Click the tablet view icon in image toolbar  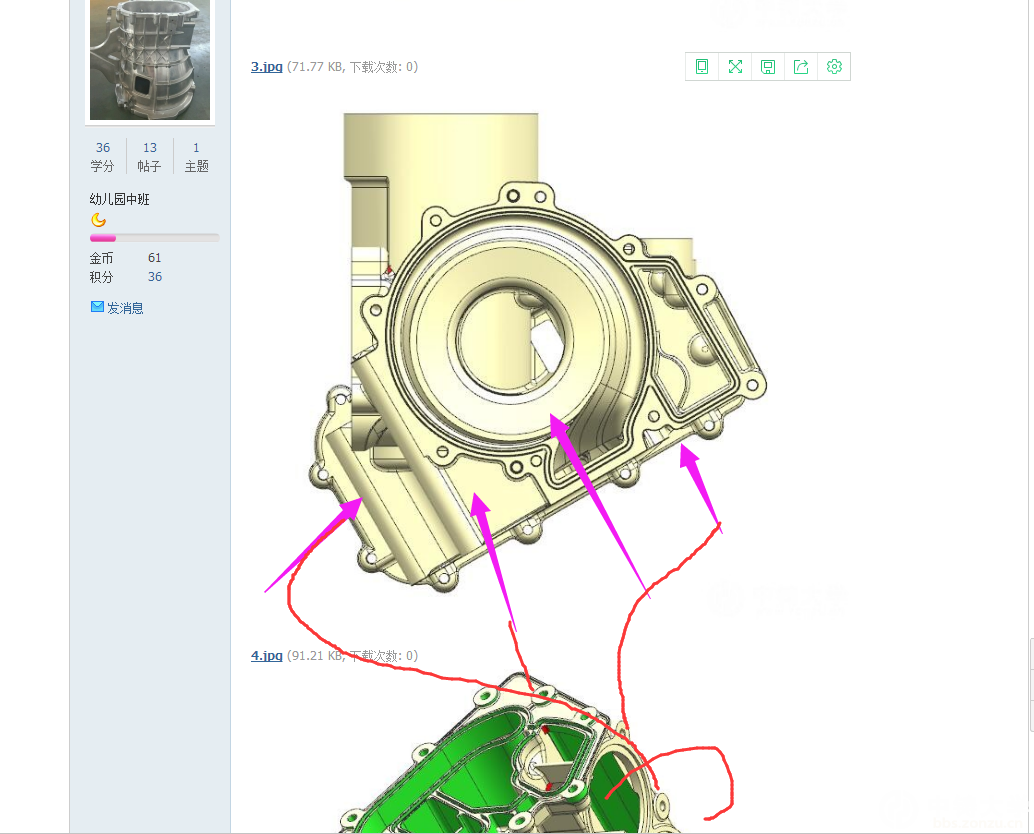pyautogui.click(x=702, y=67)
